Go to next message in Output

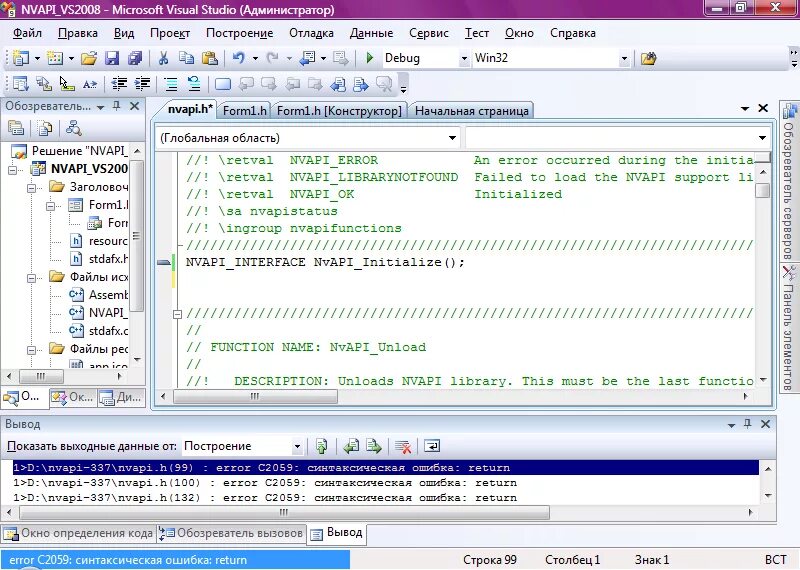point(374,447)
